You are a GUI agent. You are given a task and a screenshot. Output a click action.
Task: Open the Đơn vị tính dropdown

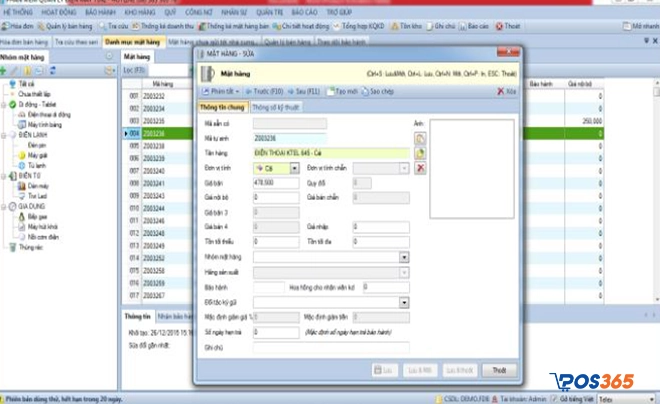tap(293, 169)
